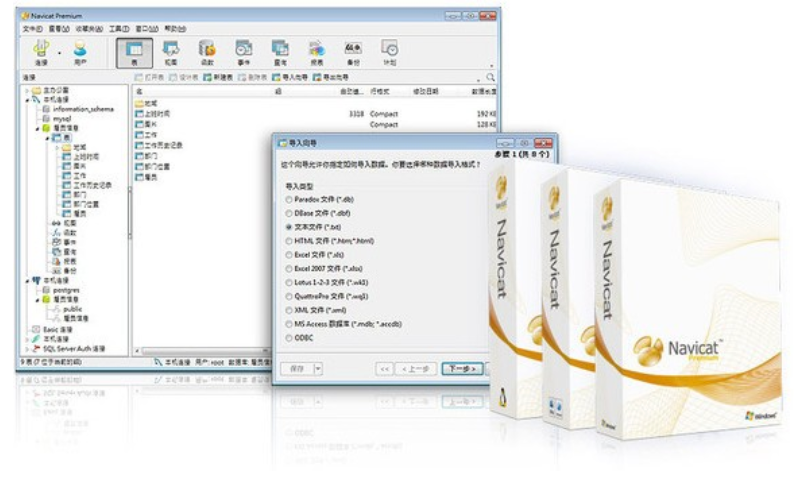The height and width of the screenshot is (487, 795).
Task: Click Open Table in the object toolbar
Action: [x=149, y=78]
